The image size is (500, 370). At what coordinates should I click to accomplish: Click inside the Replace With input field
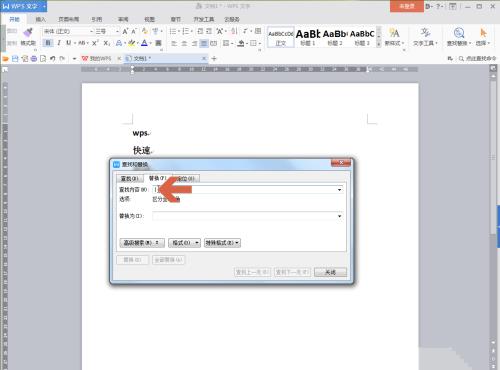(248, 216)
